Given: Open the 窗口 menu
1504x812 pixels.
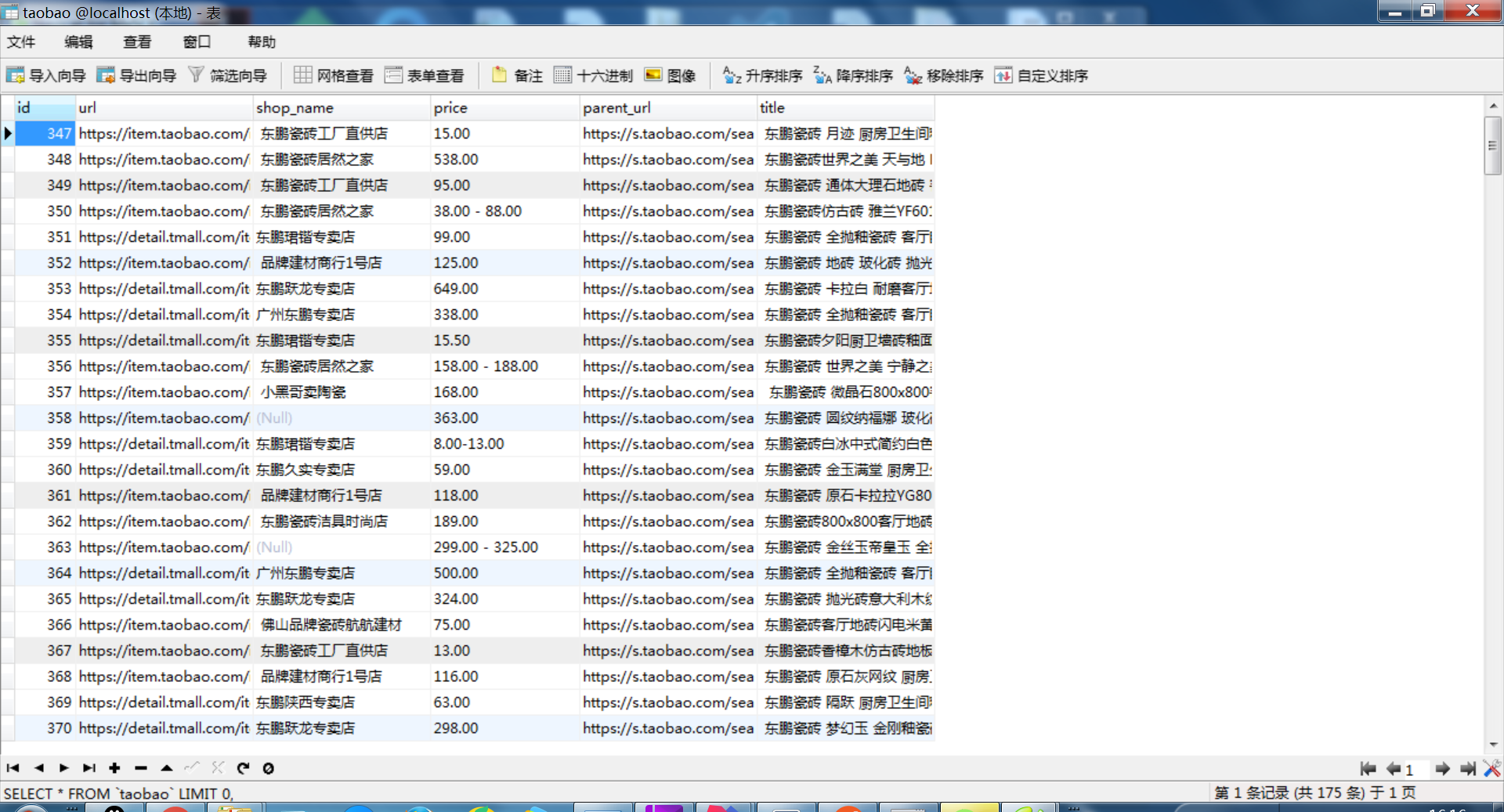Looking at the screenshot, I should click(197, 42).
